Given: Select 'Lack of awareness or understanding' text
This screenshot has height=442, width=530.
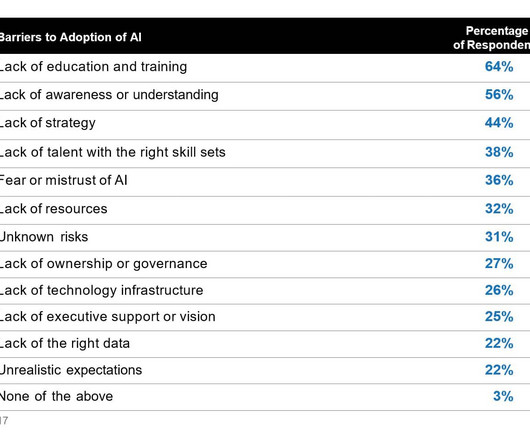Looking at the screenshot, I should 109,95.
